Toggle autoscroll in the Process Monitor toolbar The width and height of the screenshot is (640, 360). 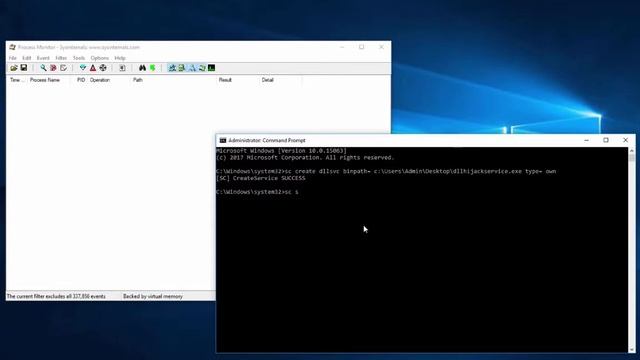(53, 68)
